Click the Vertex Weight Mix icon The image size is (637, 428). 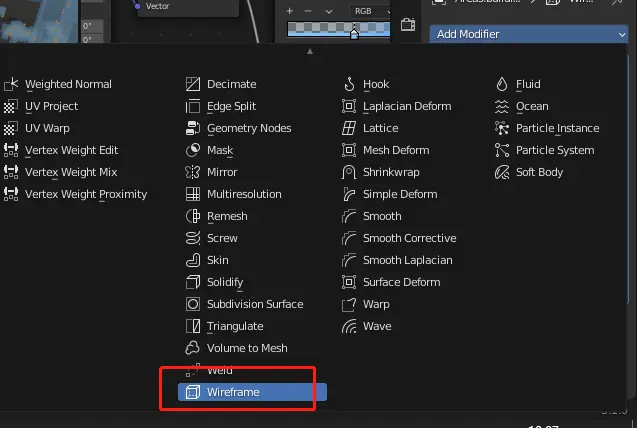pos(11,172)
